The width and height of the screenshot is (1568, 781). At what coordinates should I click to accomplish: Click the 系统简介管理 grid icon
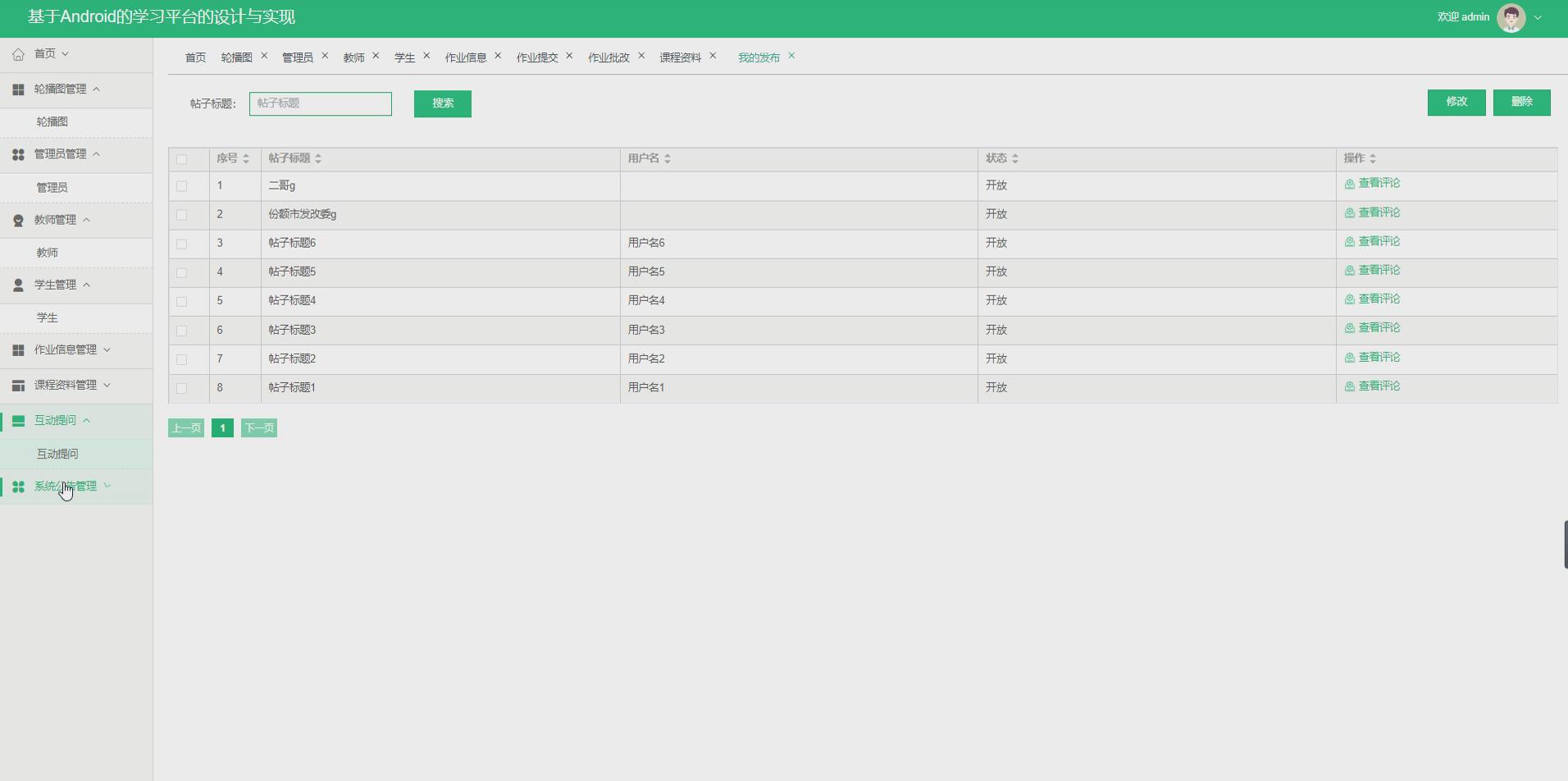pyautogui.click(x=18, y=486)
